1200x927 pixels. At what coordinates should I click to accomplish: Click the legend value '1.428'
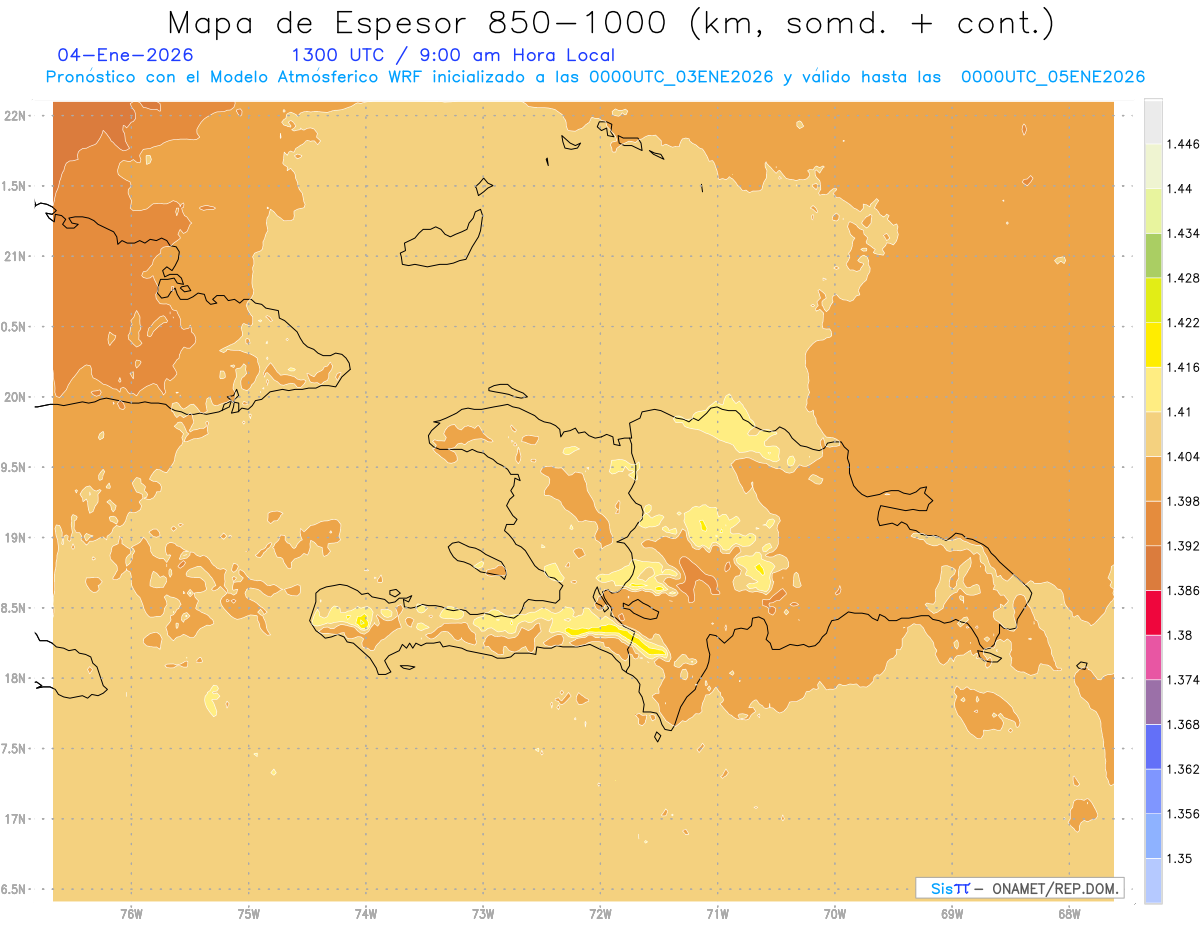[x=1183, y=278]
